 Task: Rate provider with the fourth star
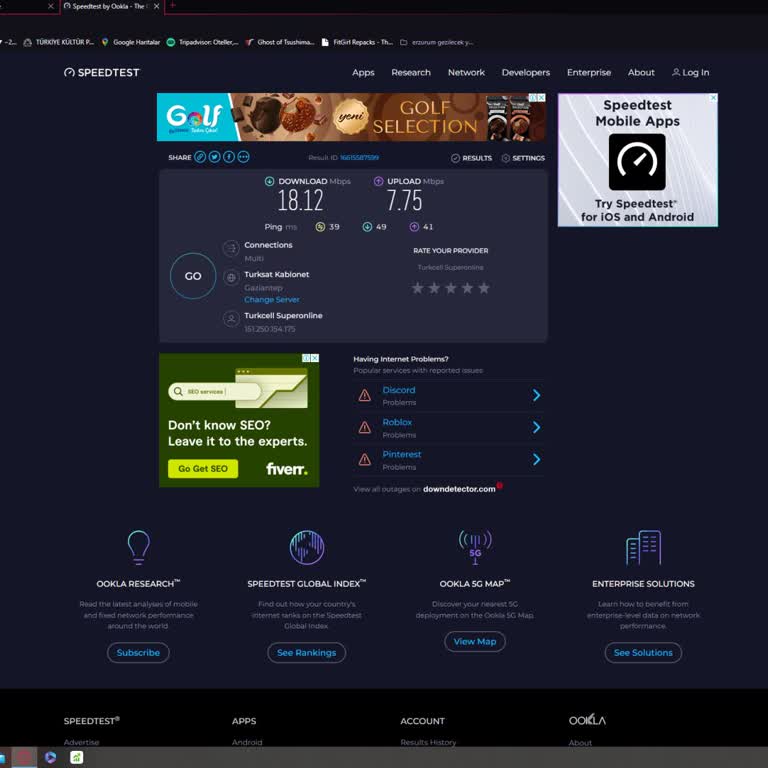pyautogui.click(x=467, y=288)
